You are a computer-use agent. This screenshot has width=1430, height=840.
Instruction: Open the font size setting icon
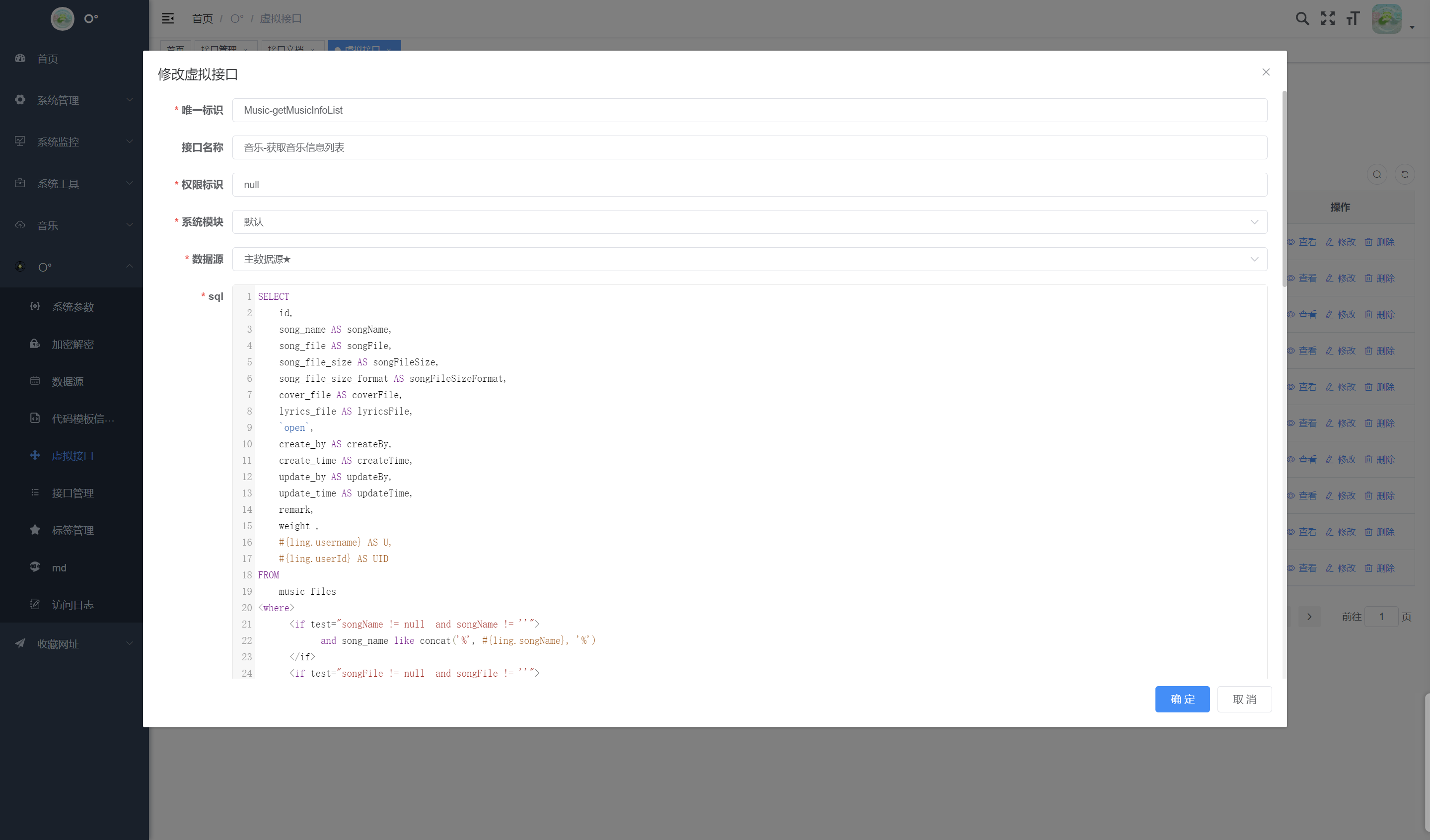1353,19
